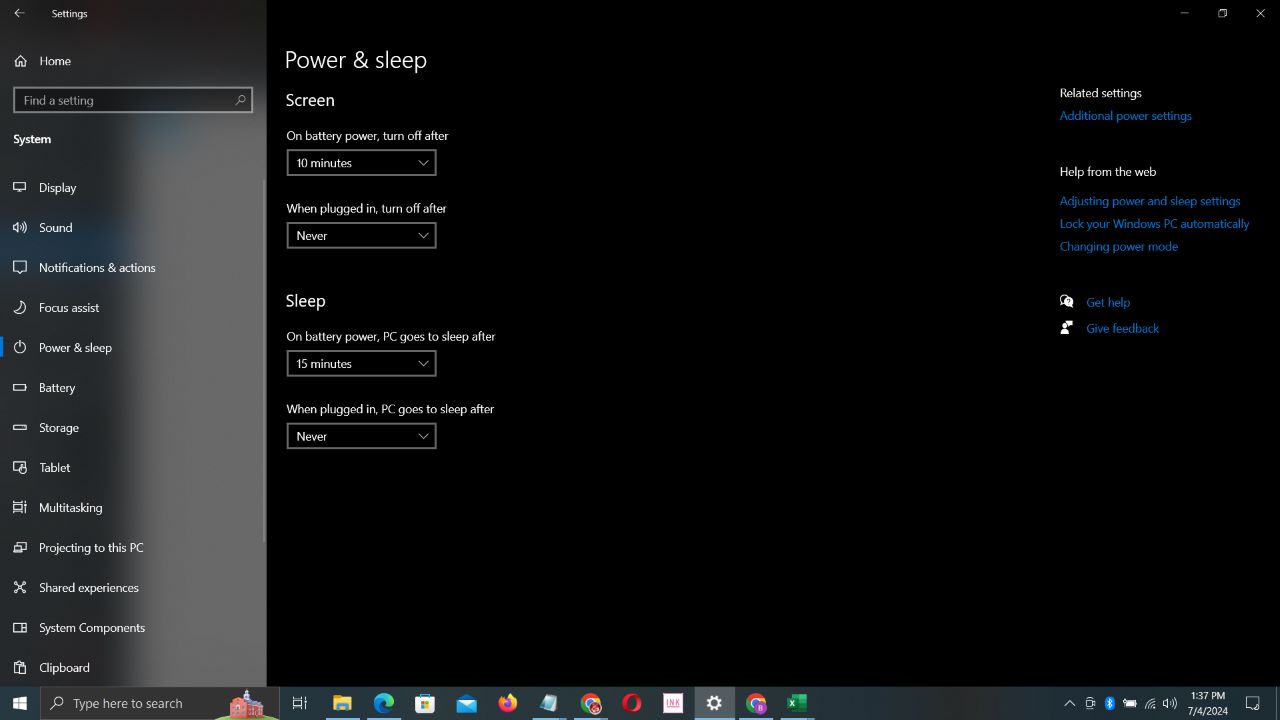Screen dimensions: 1280x720
Task: Open the notification center icon
Action: (1252, 703)
